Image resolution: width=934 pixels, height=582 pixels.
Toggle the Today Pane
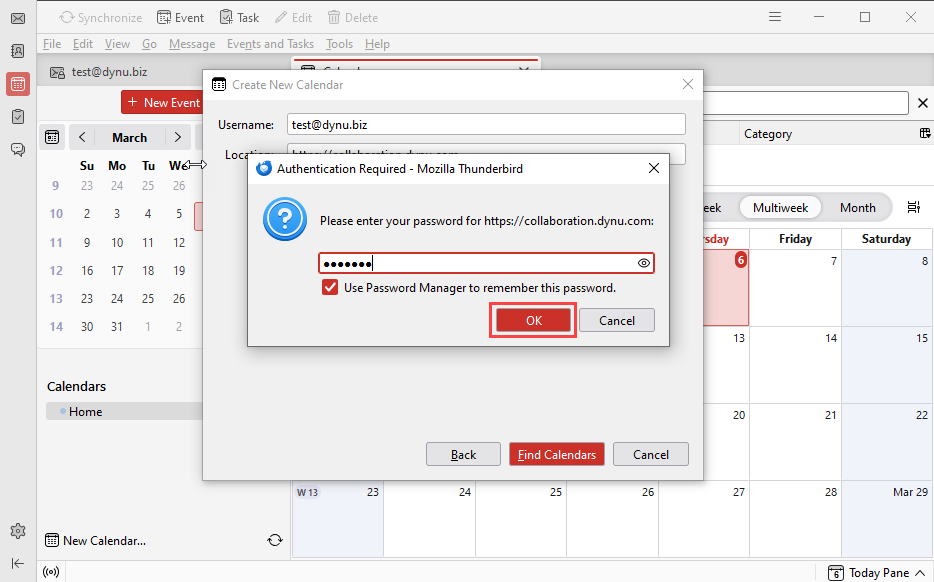[869, 572]
